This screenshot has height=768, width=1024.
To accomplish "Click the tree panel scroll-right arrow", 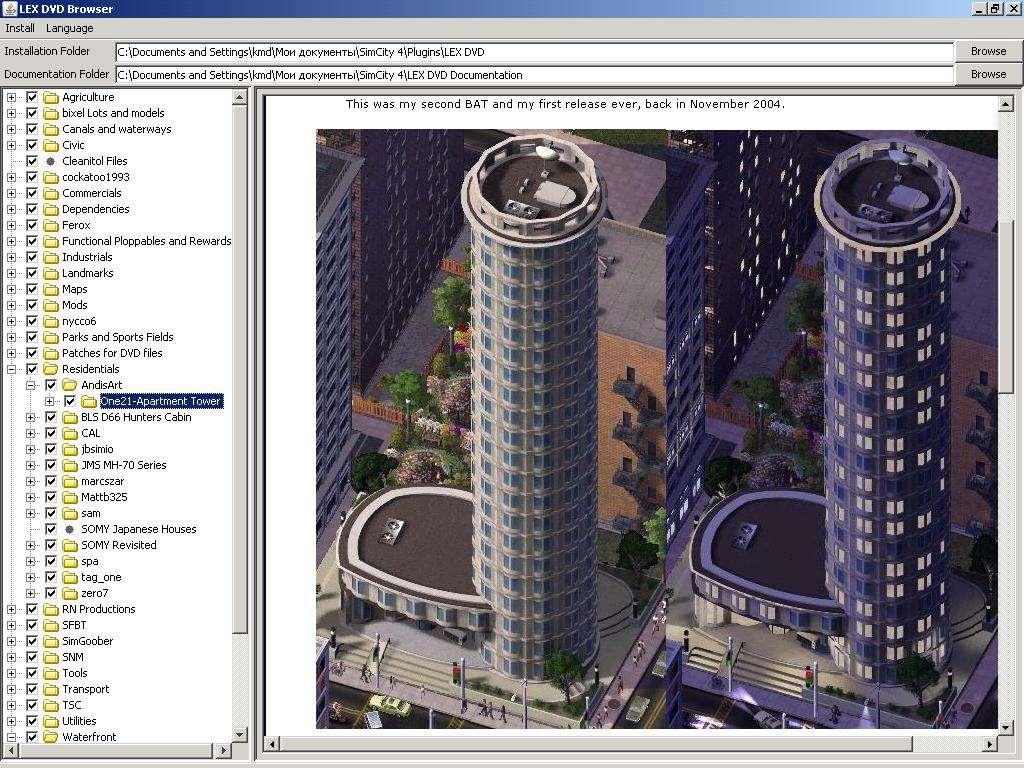I will click(x=223, y=750).
